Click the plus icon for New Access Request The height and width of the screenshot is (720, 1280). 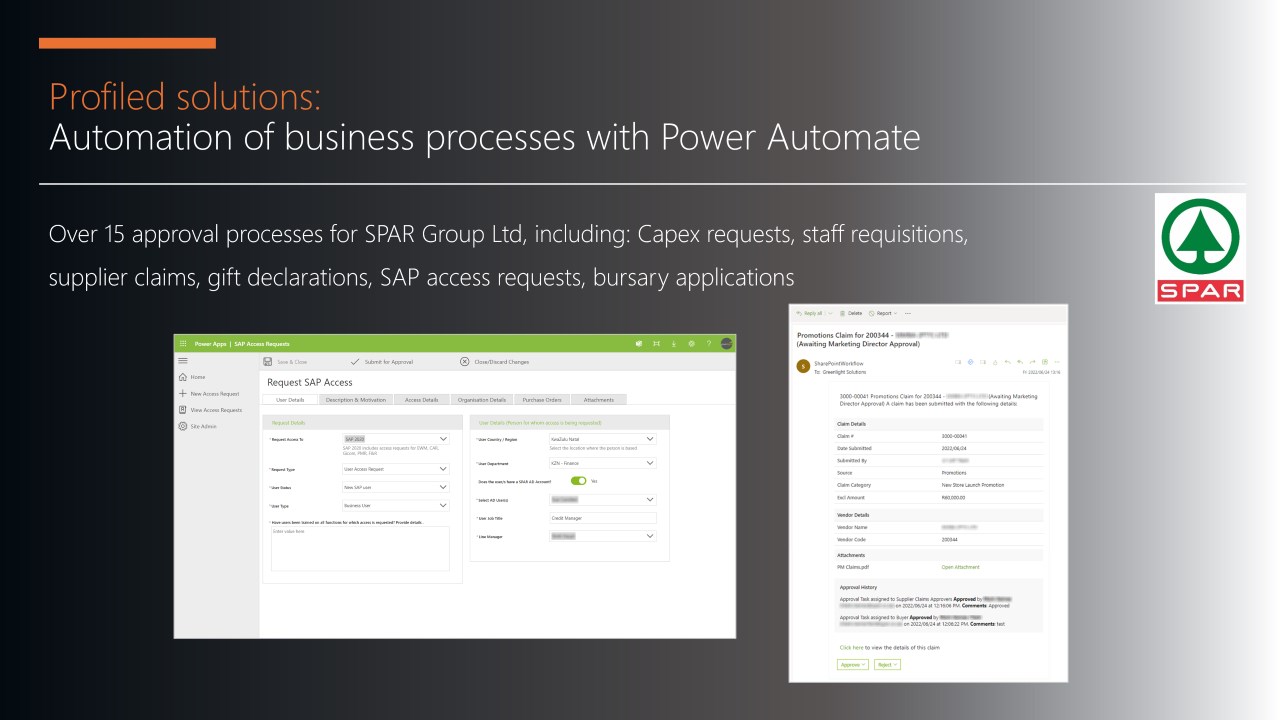pos(182,393)
